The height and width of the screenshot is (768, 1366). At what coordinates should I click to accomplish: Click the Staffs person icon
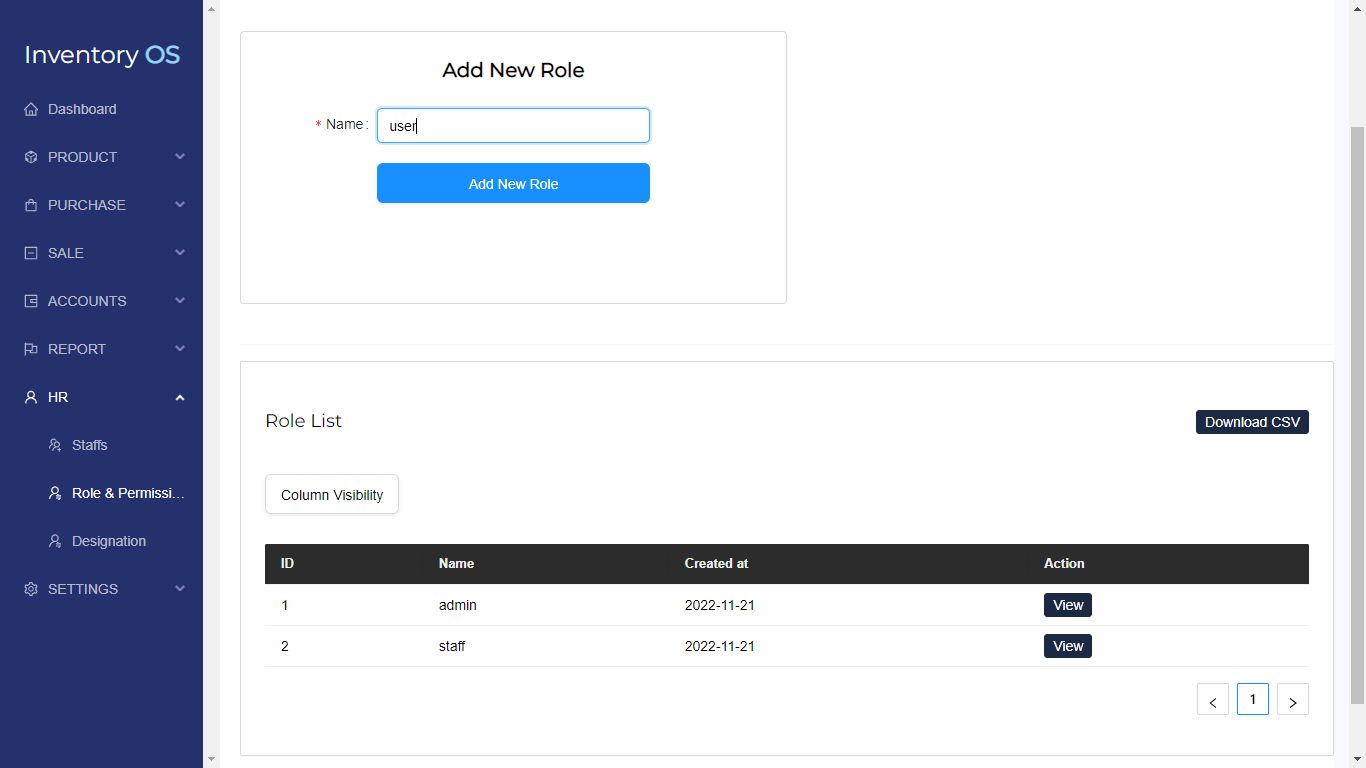[x=55, y=445]
